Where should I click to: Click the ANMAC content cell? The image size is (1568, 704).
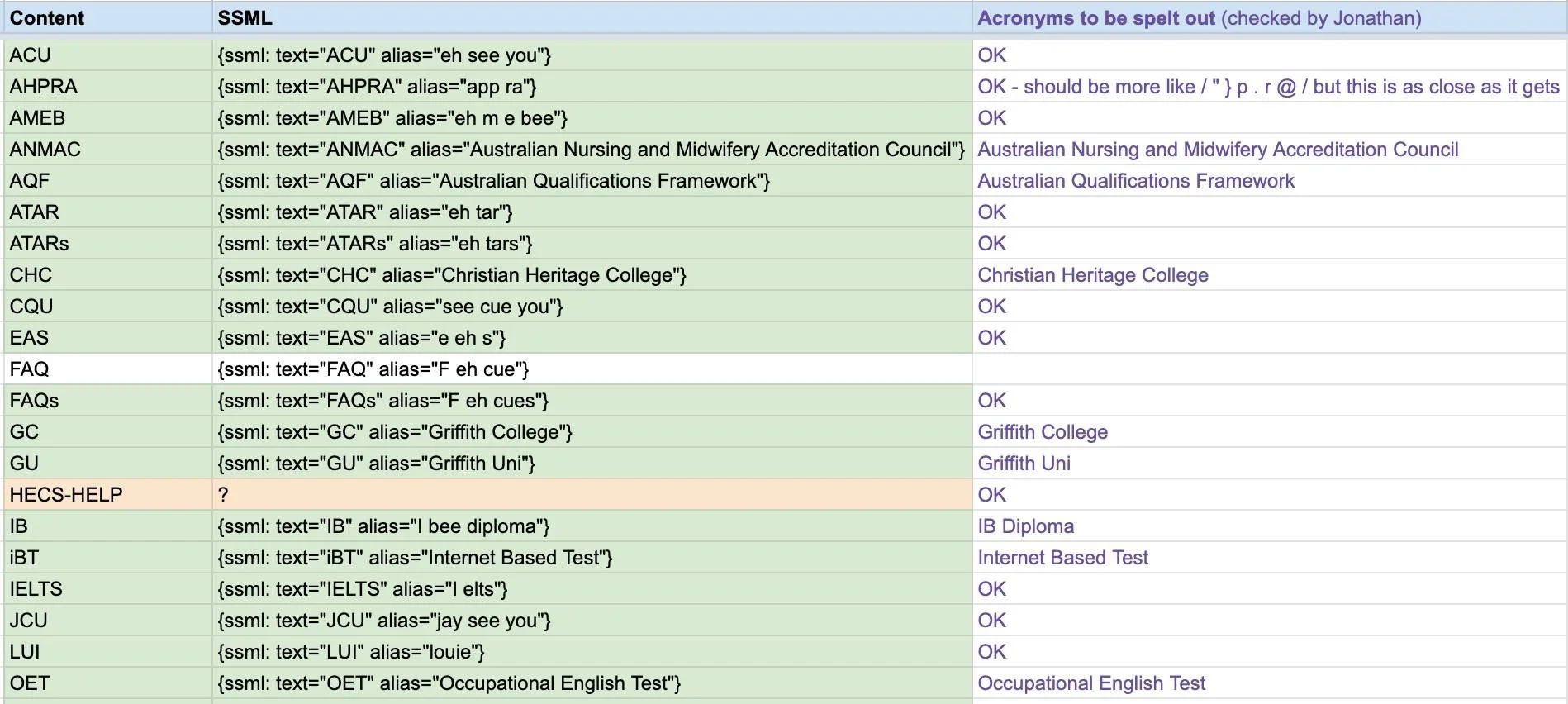[x=108, y=150]
